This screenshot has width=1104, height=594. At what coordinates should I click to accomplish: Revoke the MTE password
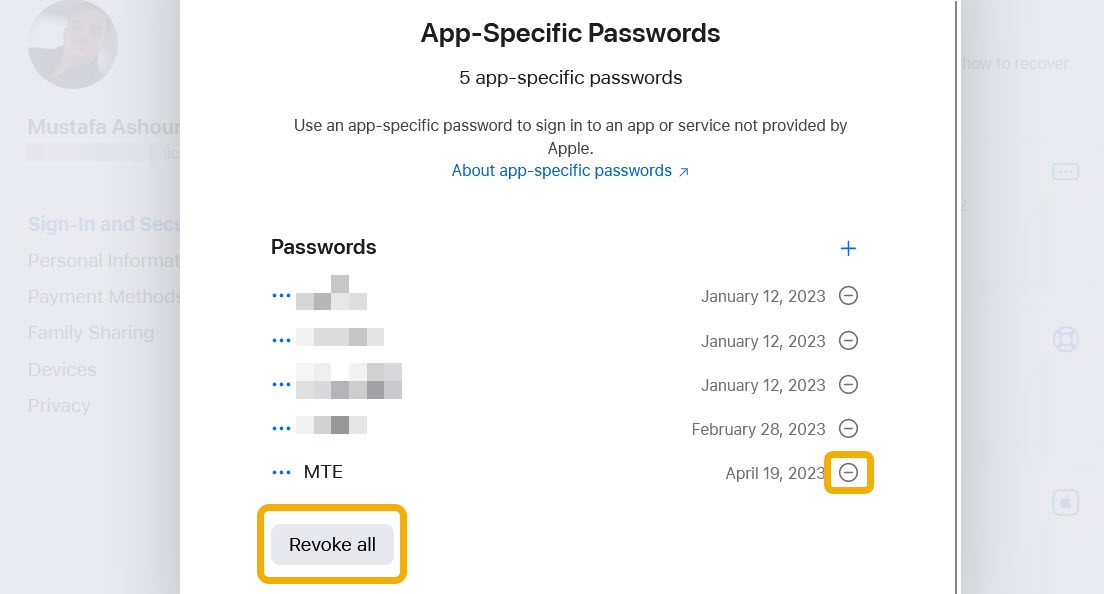coord(848,472)
